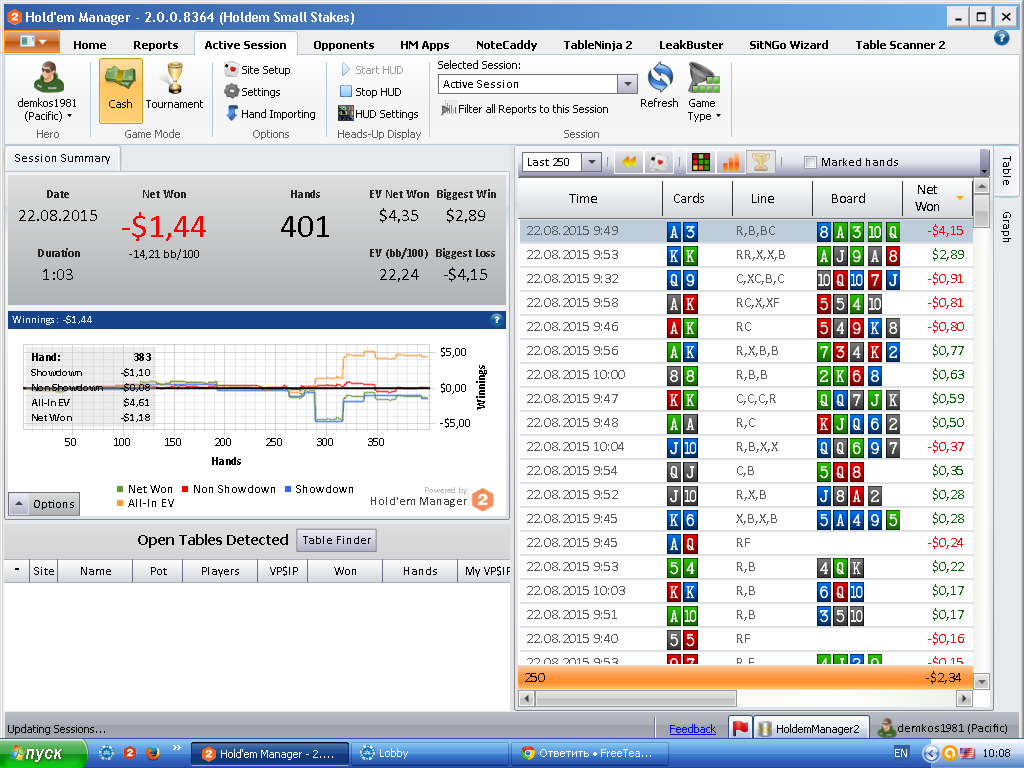
Task: Open the Windows Пуск start button
Action: point(43,754)
